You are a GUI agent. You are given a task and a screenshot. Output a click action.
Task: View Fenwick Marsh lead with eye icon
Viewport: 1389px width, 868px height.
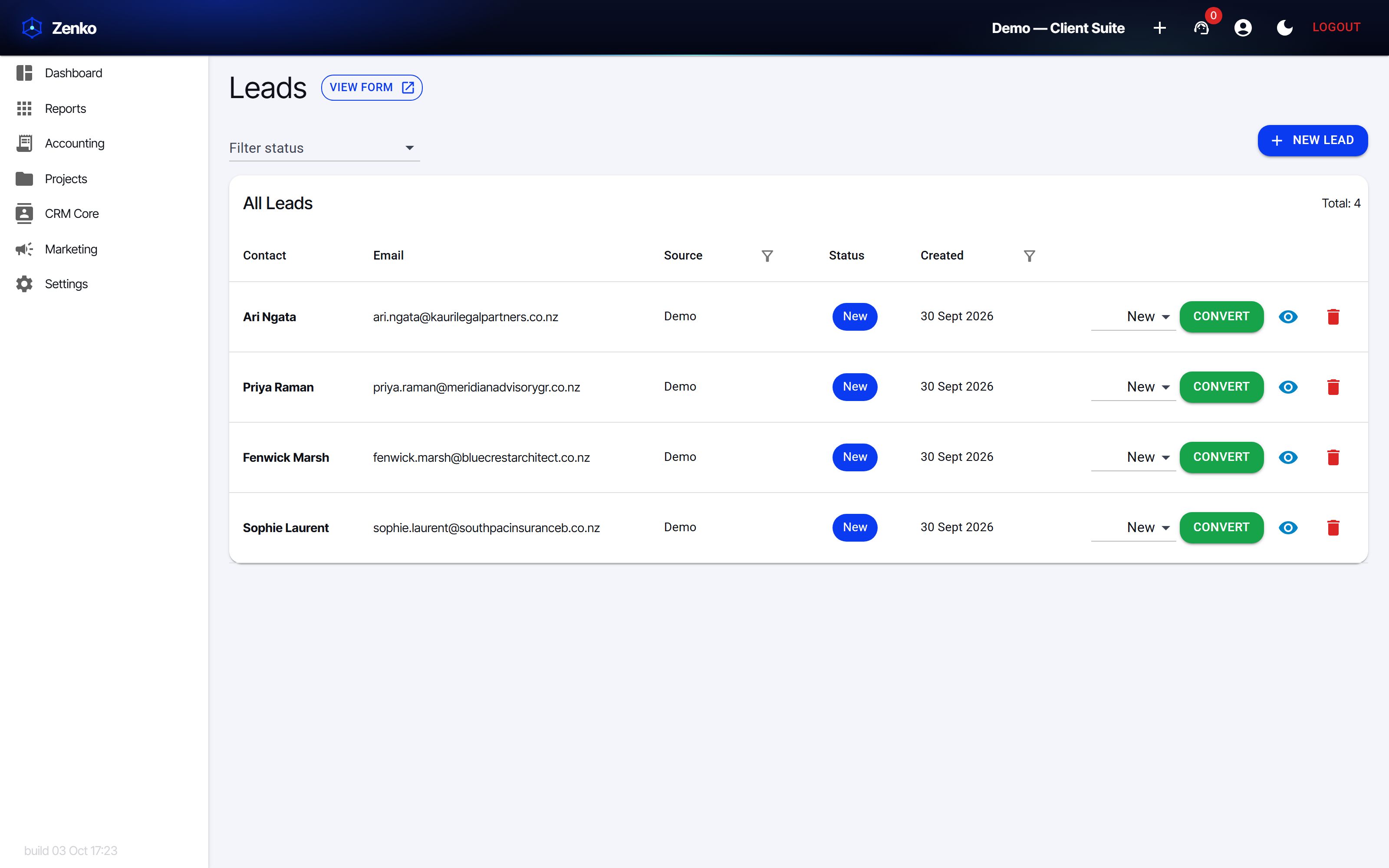pyautogui.click(x=1289, y=457)
